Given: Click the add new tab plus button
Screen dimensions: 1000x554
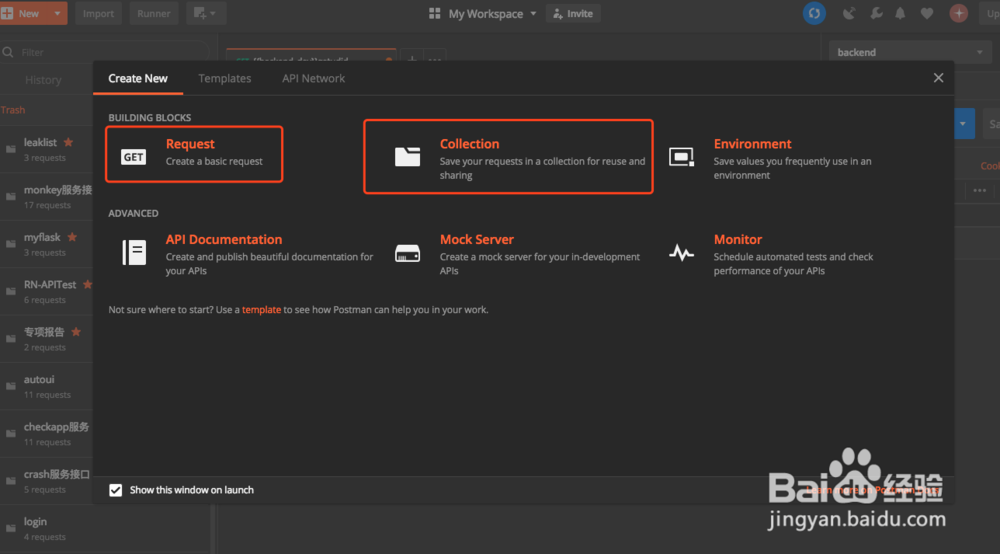Looking at the screenshot, I should click(412, 59).
